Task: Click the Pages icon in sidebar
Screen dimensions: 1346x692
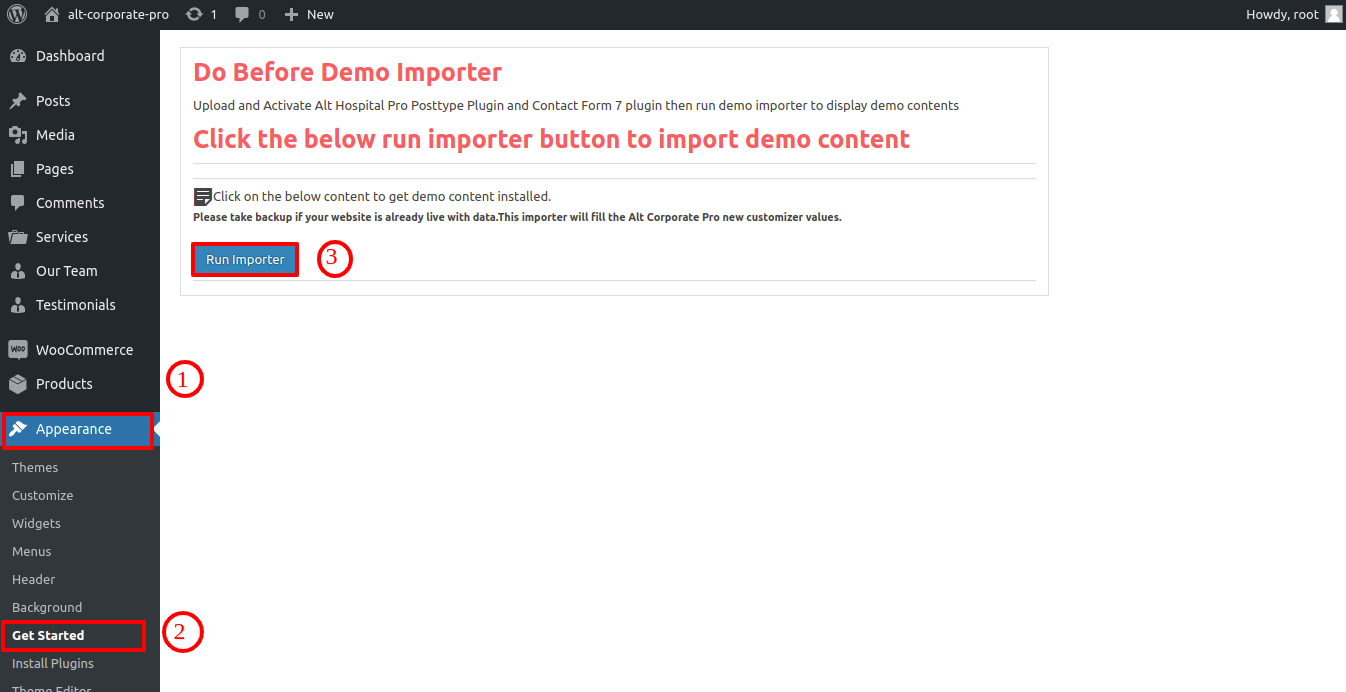Action: pos(17,169)
